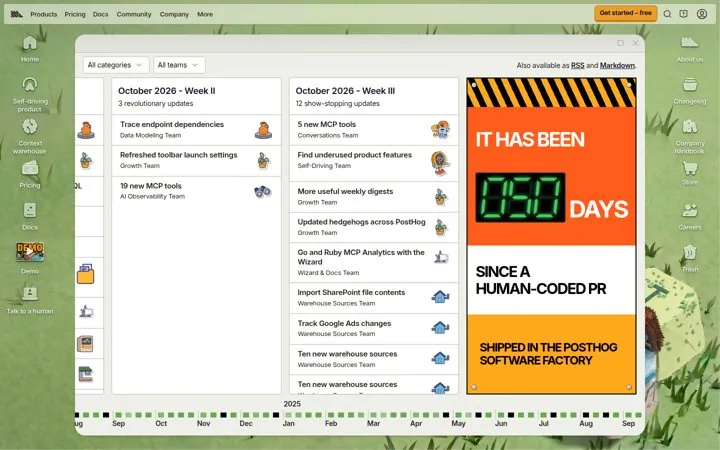This screenshot has width=720, height=450.
Task: Open the Talk to a human icon
Action: click(x=30, y=299)
